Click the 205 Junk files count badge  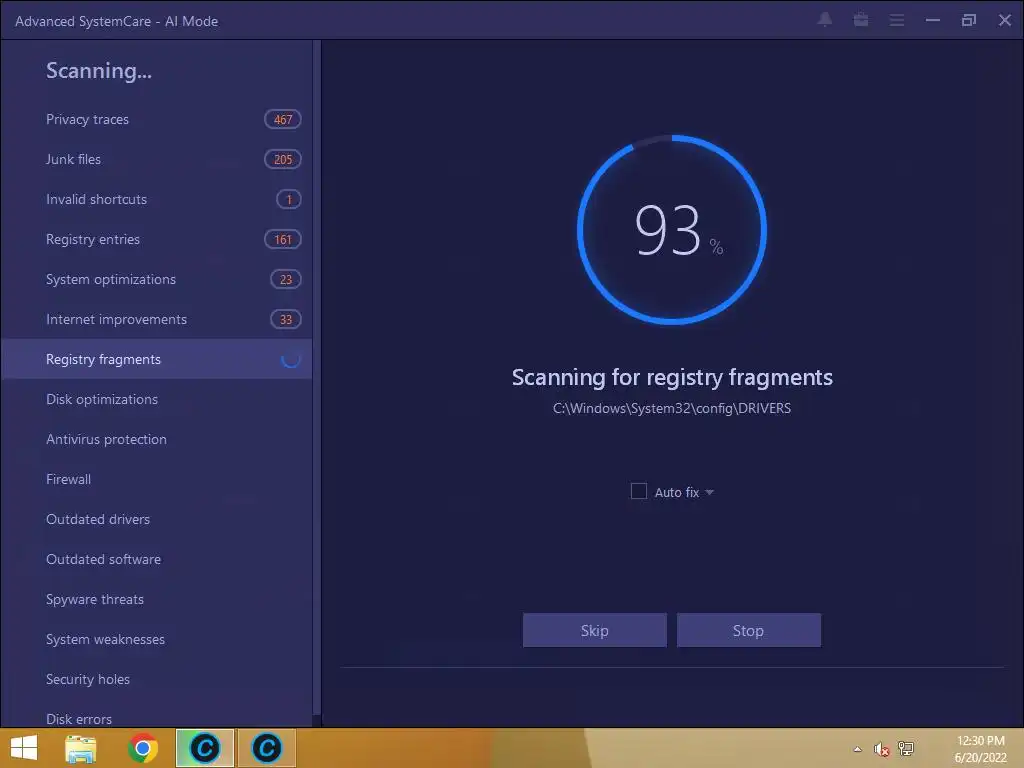point(283,159)
